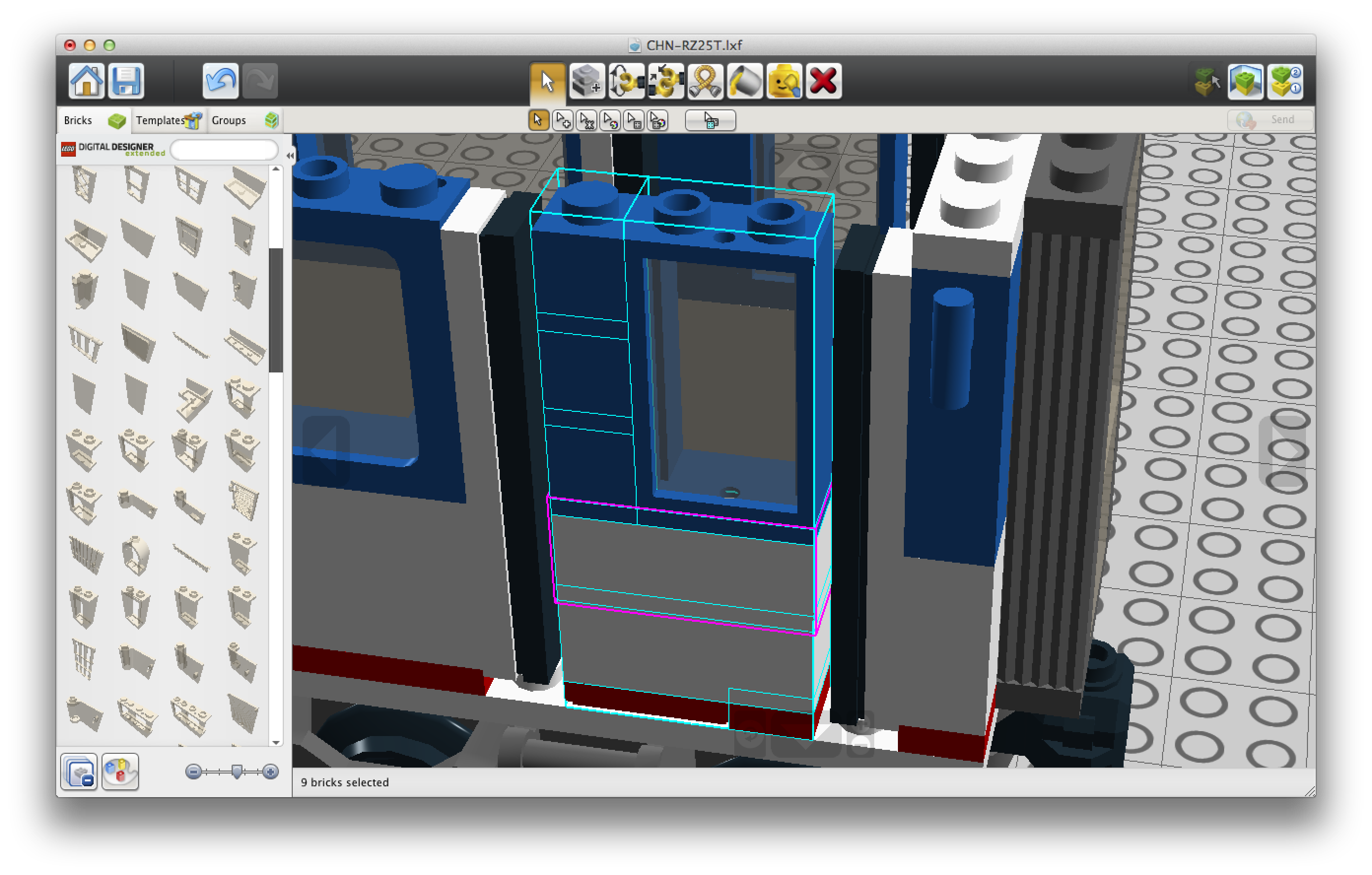Click the Send button
The height and width of the screenshot is (875, 1372).
tap(1270, 120)
